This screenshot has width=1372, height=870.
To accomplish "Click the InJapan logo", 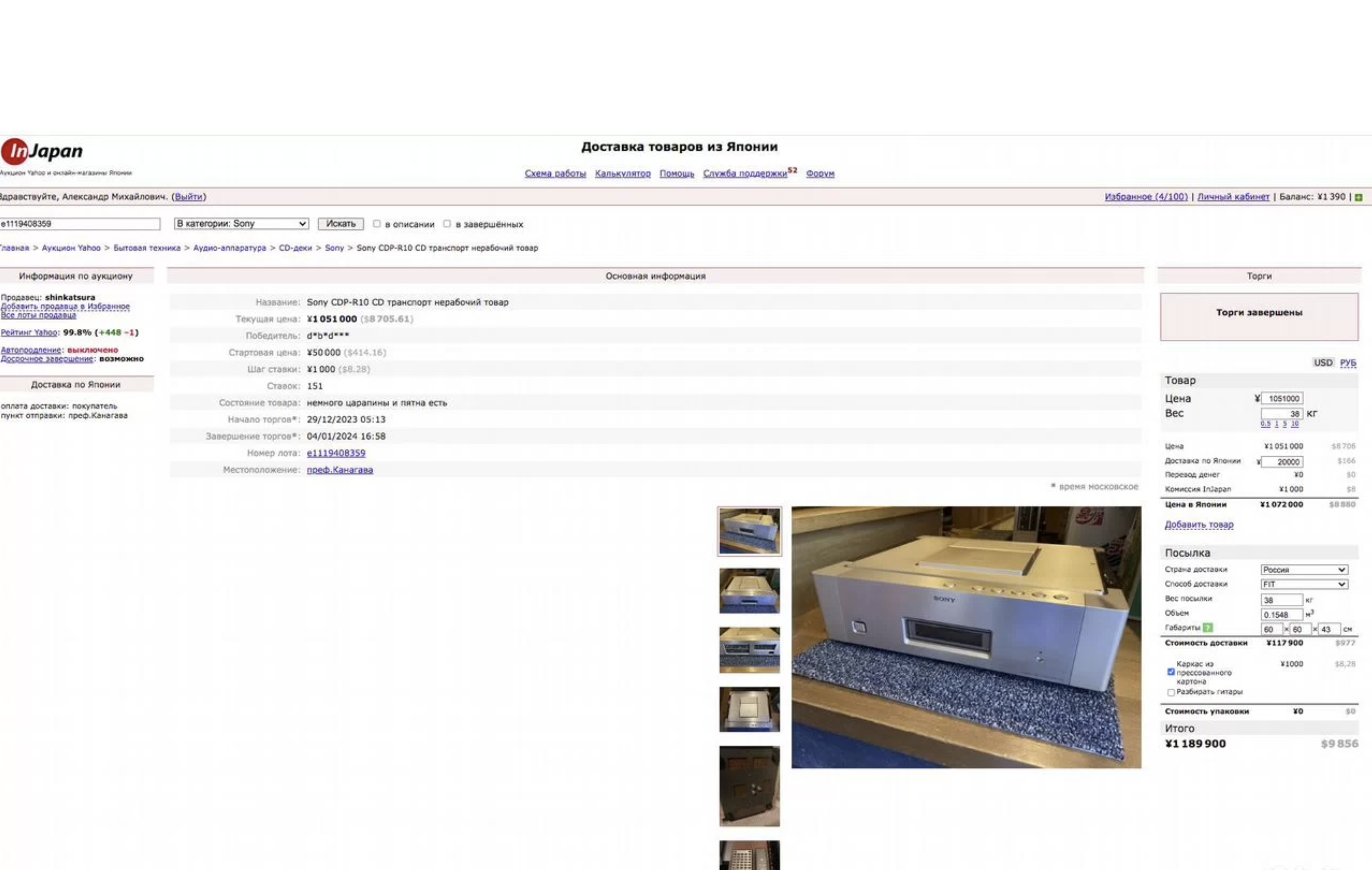I will click(42, 152).
